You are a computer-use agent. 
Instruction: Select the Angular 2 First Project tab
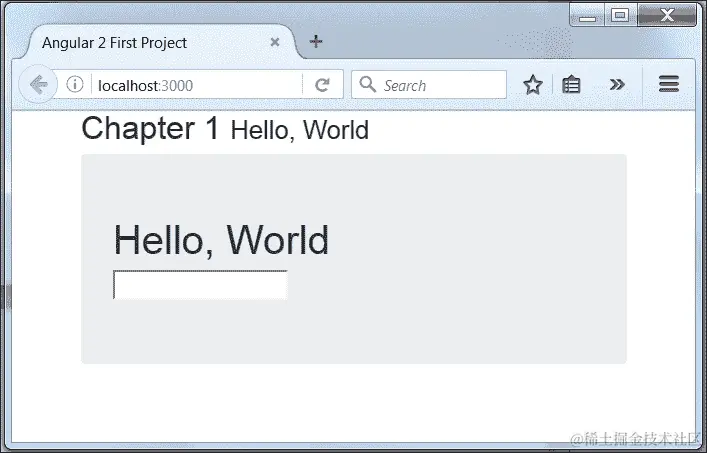point(162,42)
